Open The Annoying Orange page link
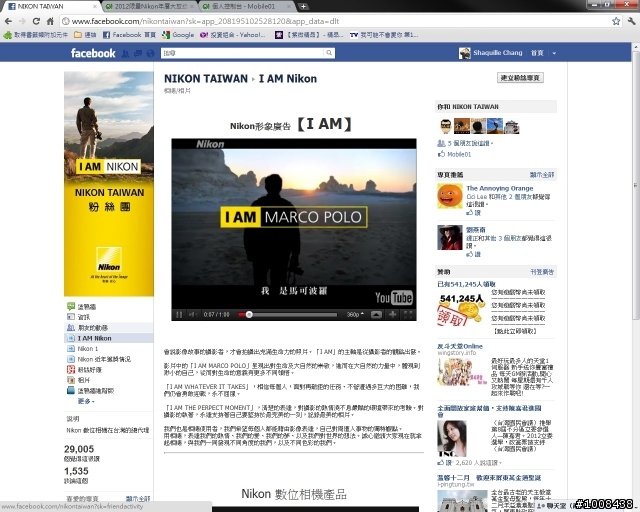This screenshot has width=640, height=512. [500, 188]
